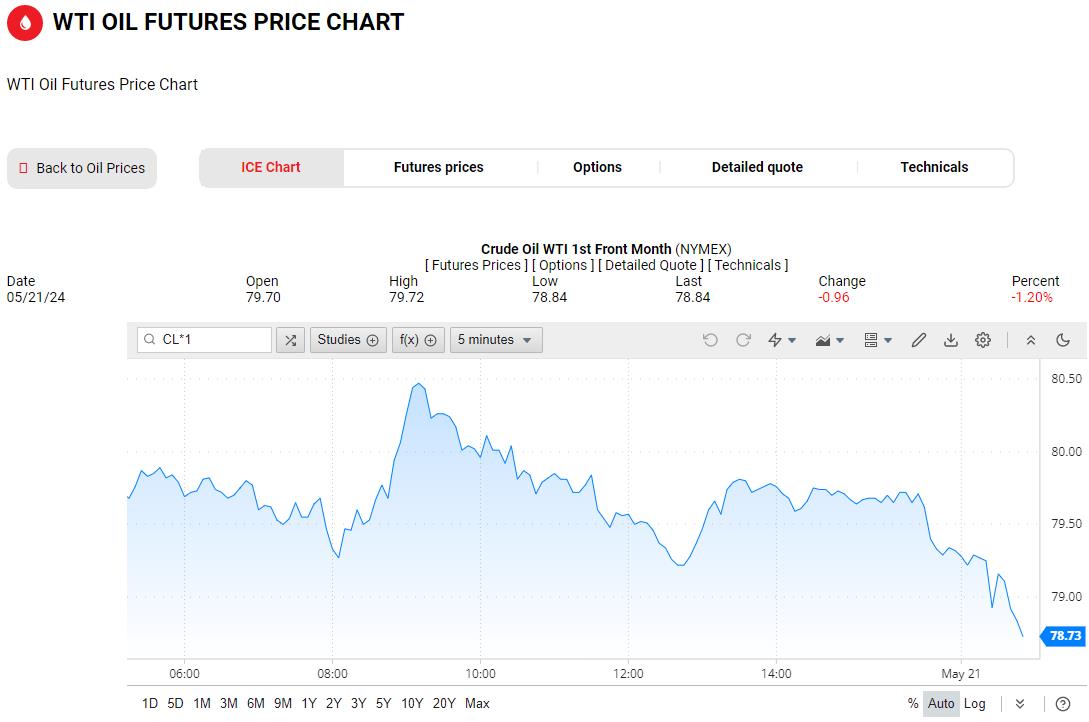
Task: Switch the price scale to Log
Action: [x=974, y=703]
